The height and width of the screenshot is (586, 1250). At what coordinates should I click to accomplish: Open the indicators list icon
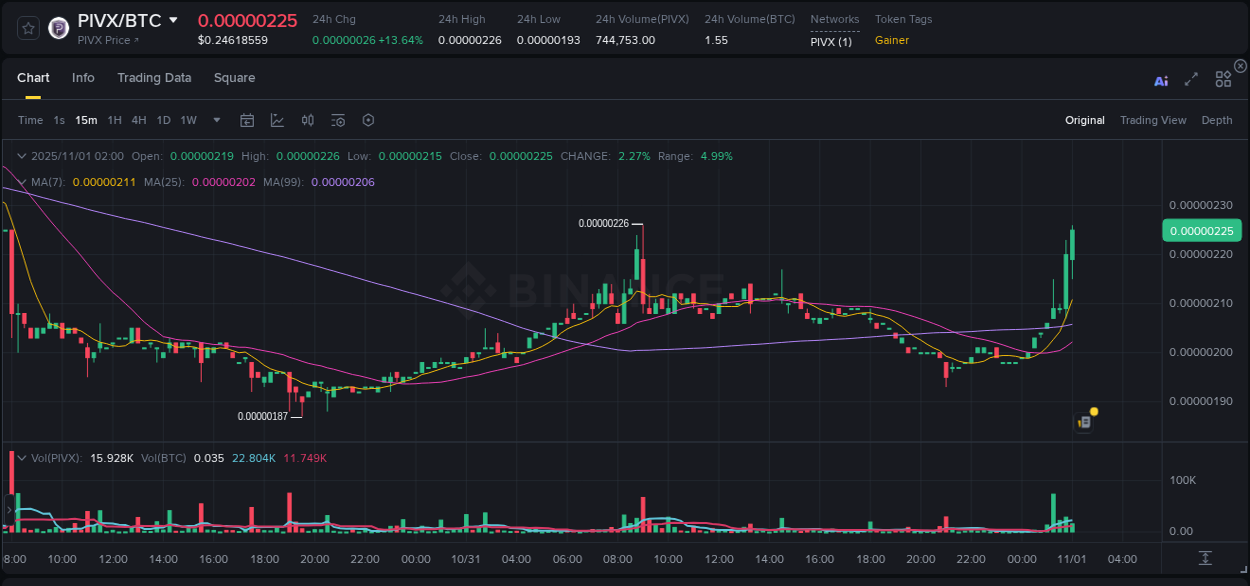click(x=338, y=120)
